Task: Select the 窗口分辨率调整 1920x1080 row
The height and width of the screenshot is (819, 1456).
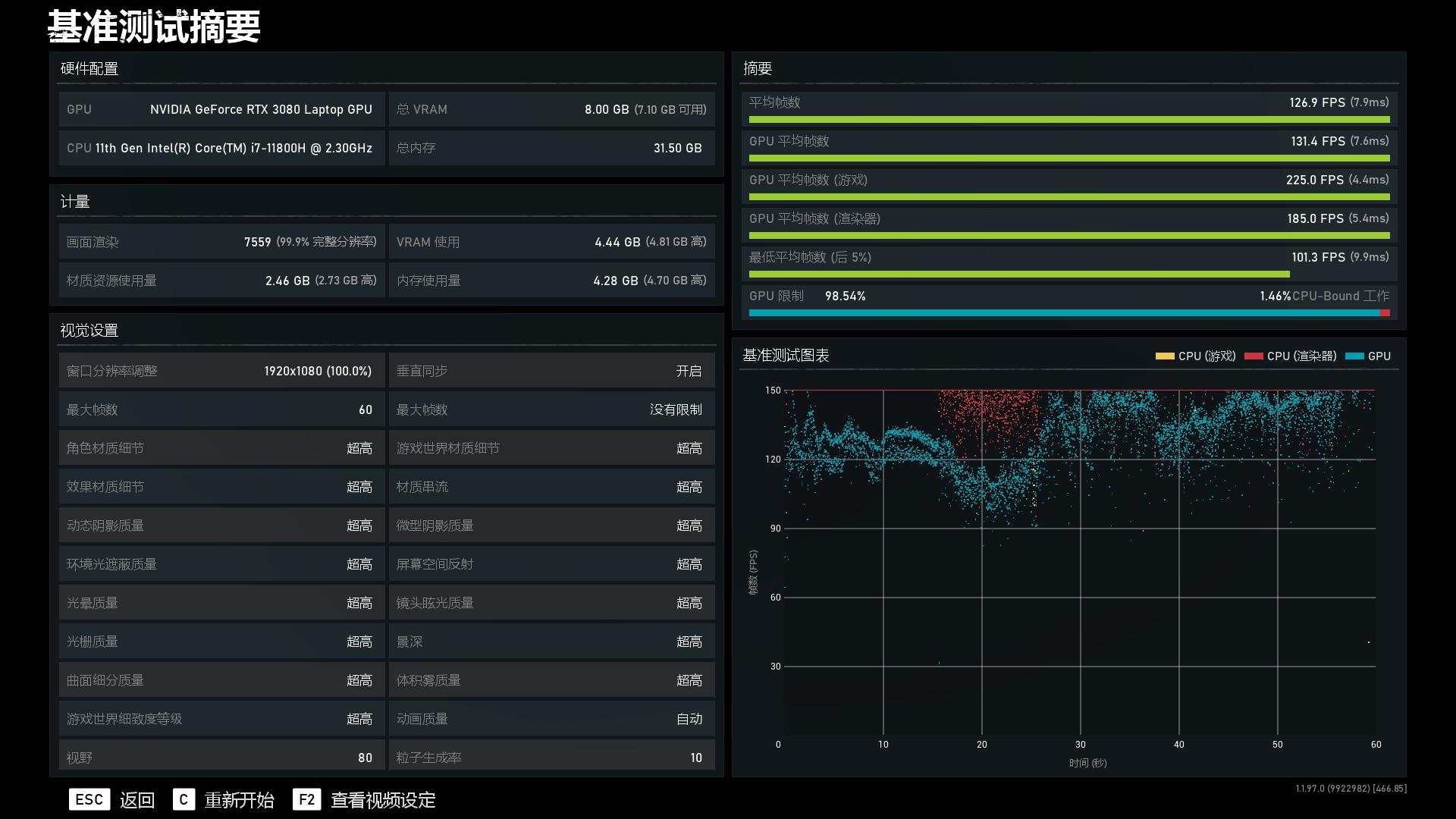Action: pos(221,371)
